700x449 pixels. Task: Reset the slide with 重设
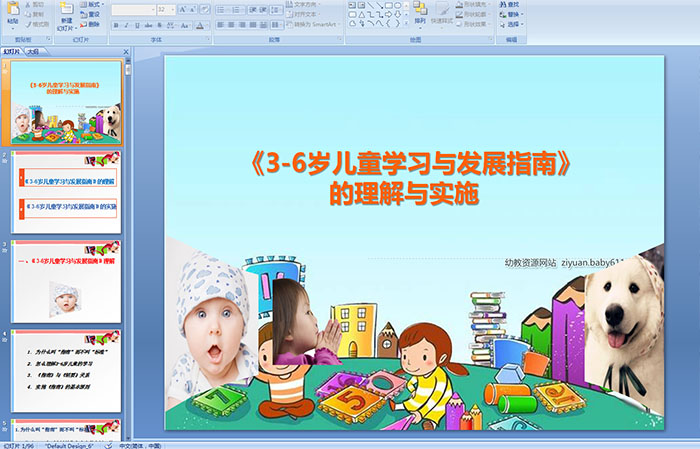coord(90,14)
